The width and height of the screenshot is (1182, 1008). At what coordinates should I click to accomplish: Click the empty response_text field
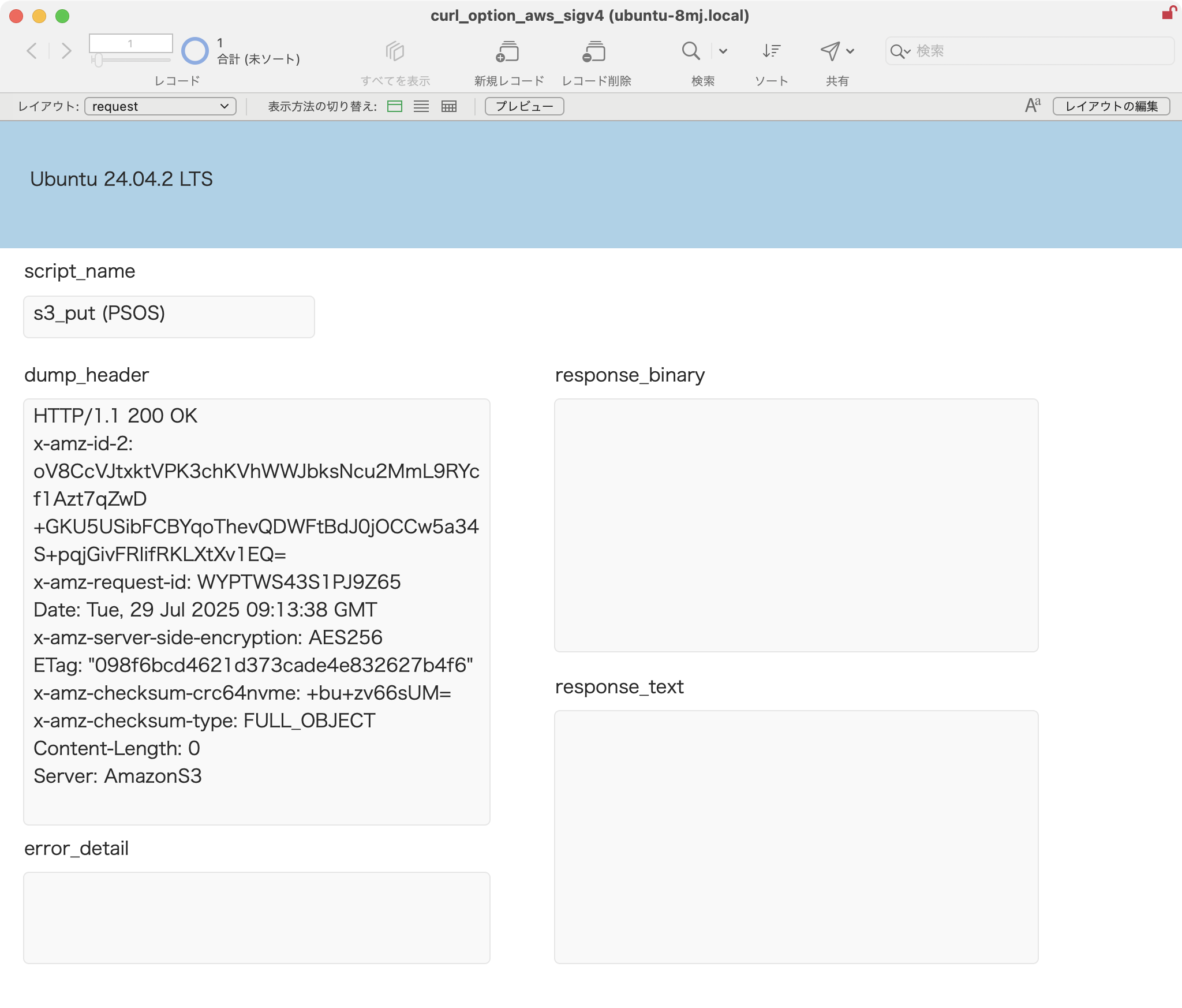tap(796, 837)
